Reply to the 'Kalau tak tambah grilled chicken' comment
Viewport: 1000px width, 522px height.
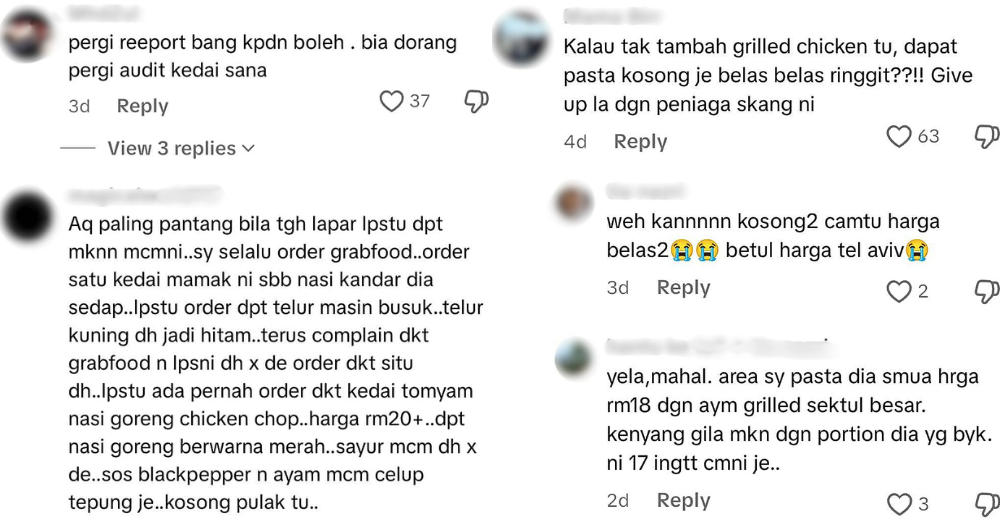(x=640, y=142)
